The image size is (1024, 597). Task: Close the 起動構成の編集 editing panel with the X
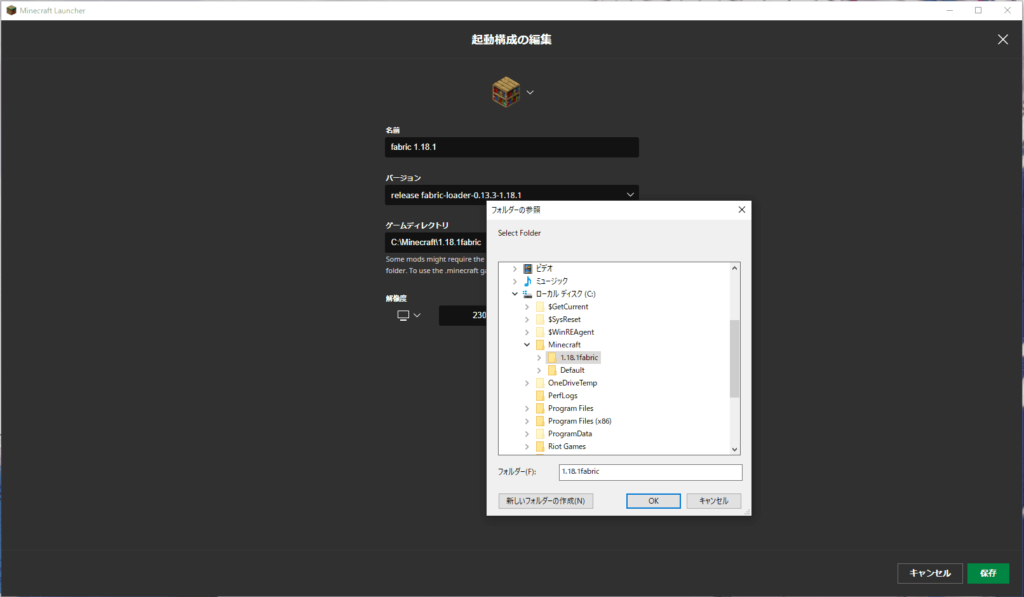tap(1003, 39)
